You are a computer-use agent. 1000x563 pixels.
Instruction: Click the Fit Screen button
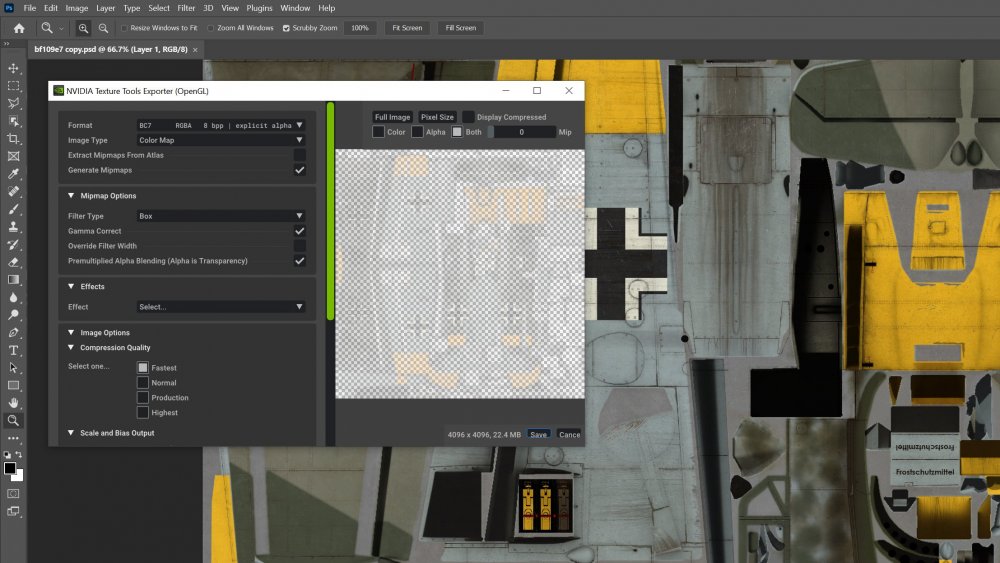(x=406, y=28)
